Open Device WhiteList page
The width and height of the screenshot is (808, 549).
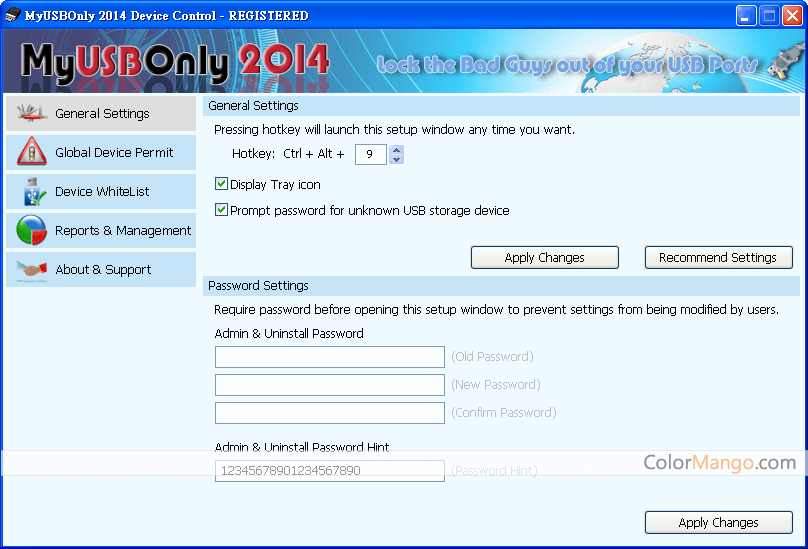pos(101,191)
